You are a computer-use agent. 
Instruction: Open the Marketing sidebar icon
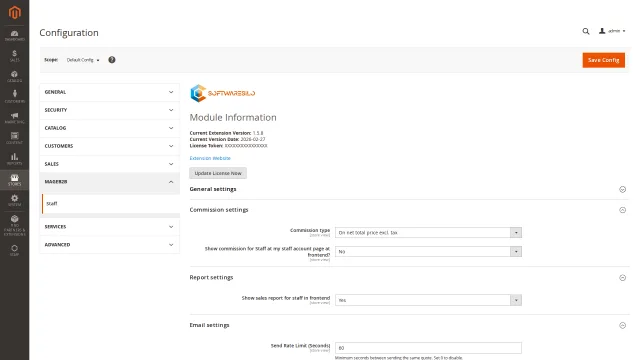(14, 118)
